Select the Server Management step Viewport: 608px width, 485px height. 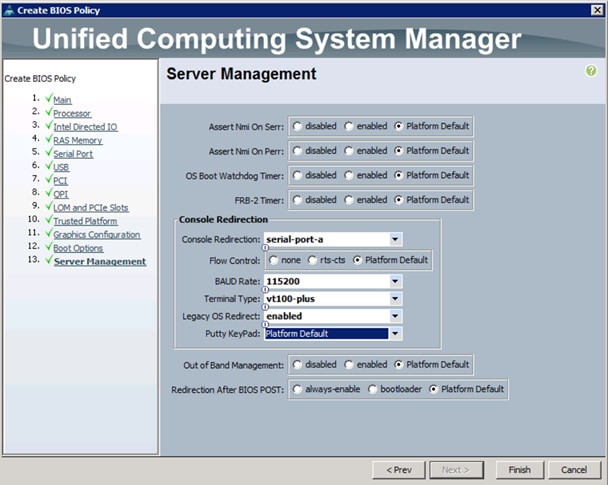pos(100,262)
